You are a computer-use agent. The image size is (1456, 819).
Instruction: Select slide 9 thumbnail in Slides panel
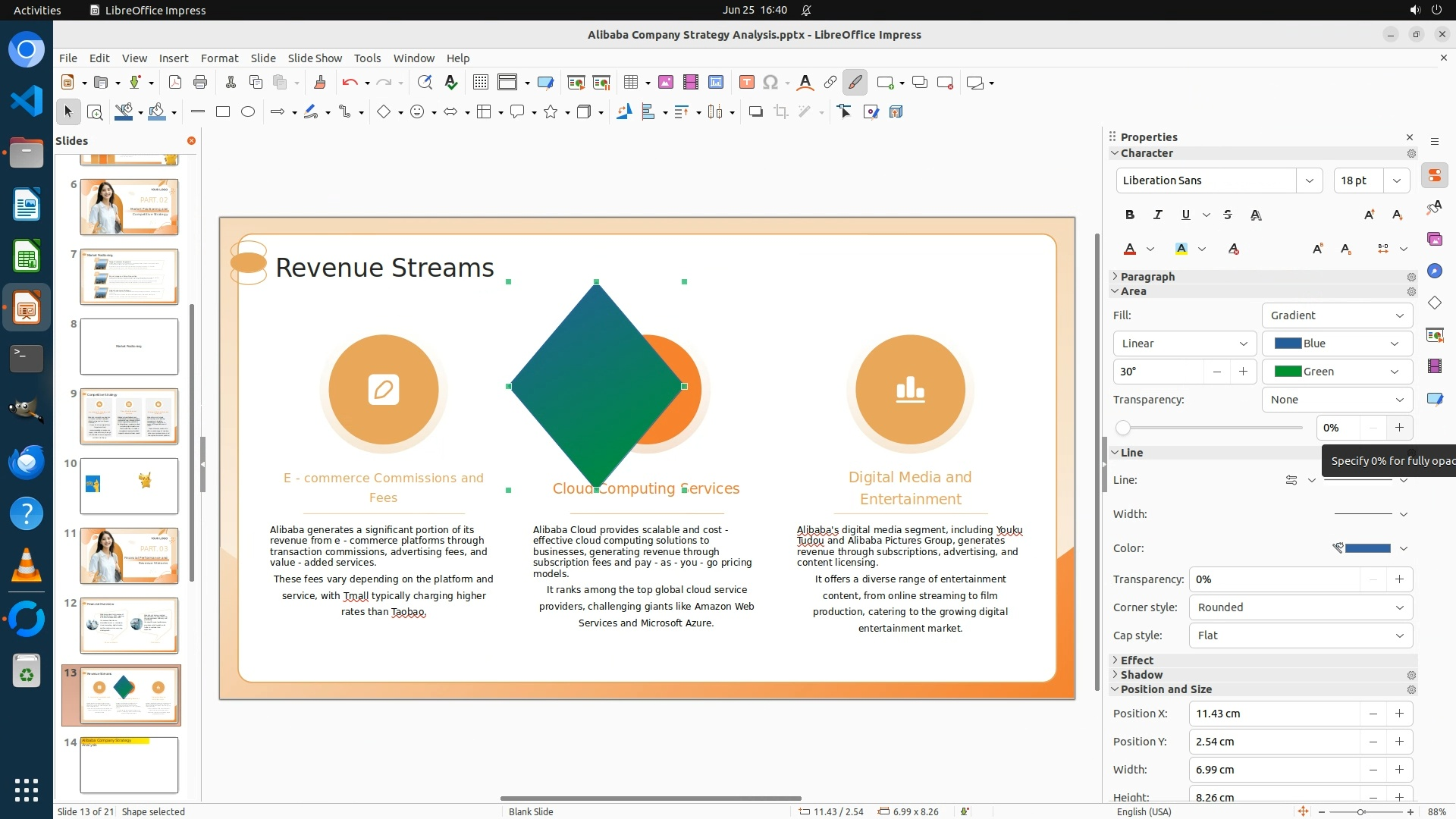coord(129,416)
